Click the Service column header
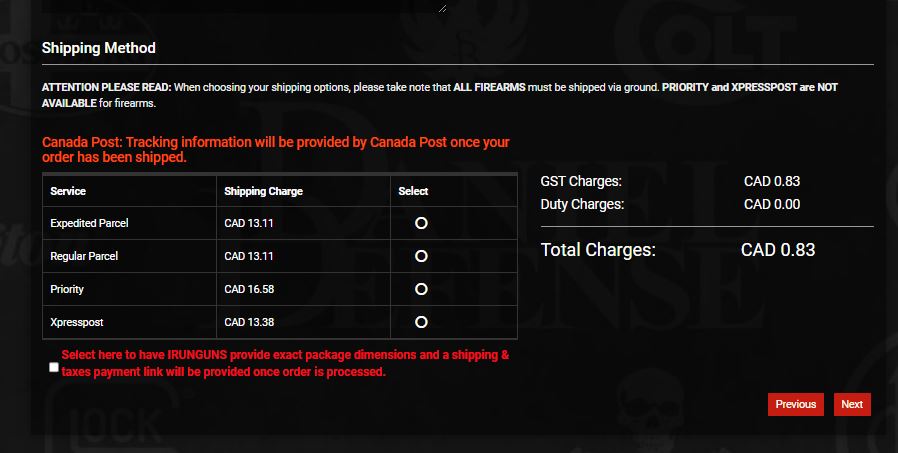 coord(68,191)
